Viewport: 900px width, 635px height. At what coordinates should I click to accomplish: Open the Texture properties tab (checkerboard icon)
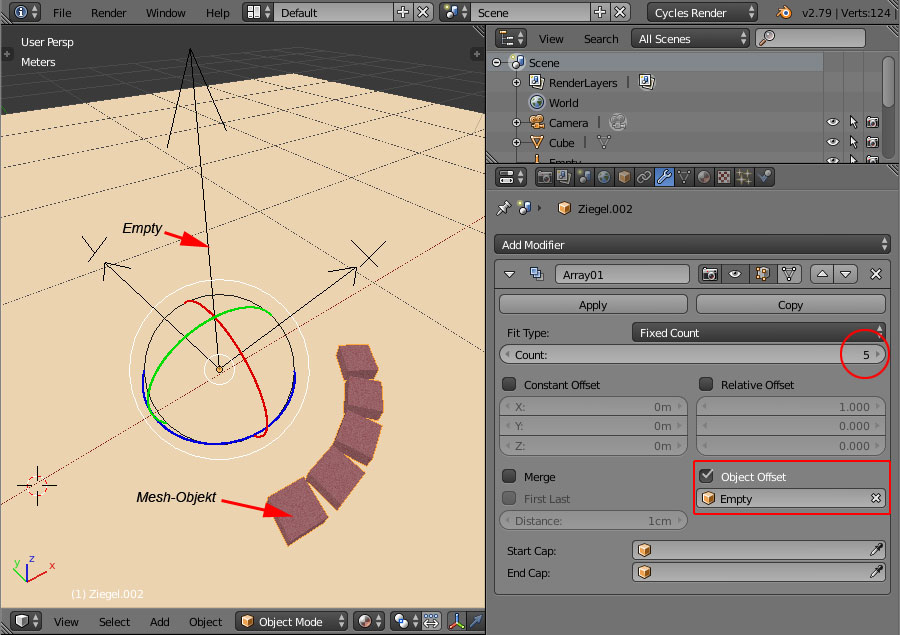point(724,178)
